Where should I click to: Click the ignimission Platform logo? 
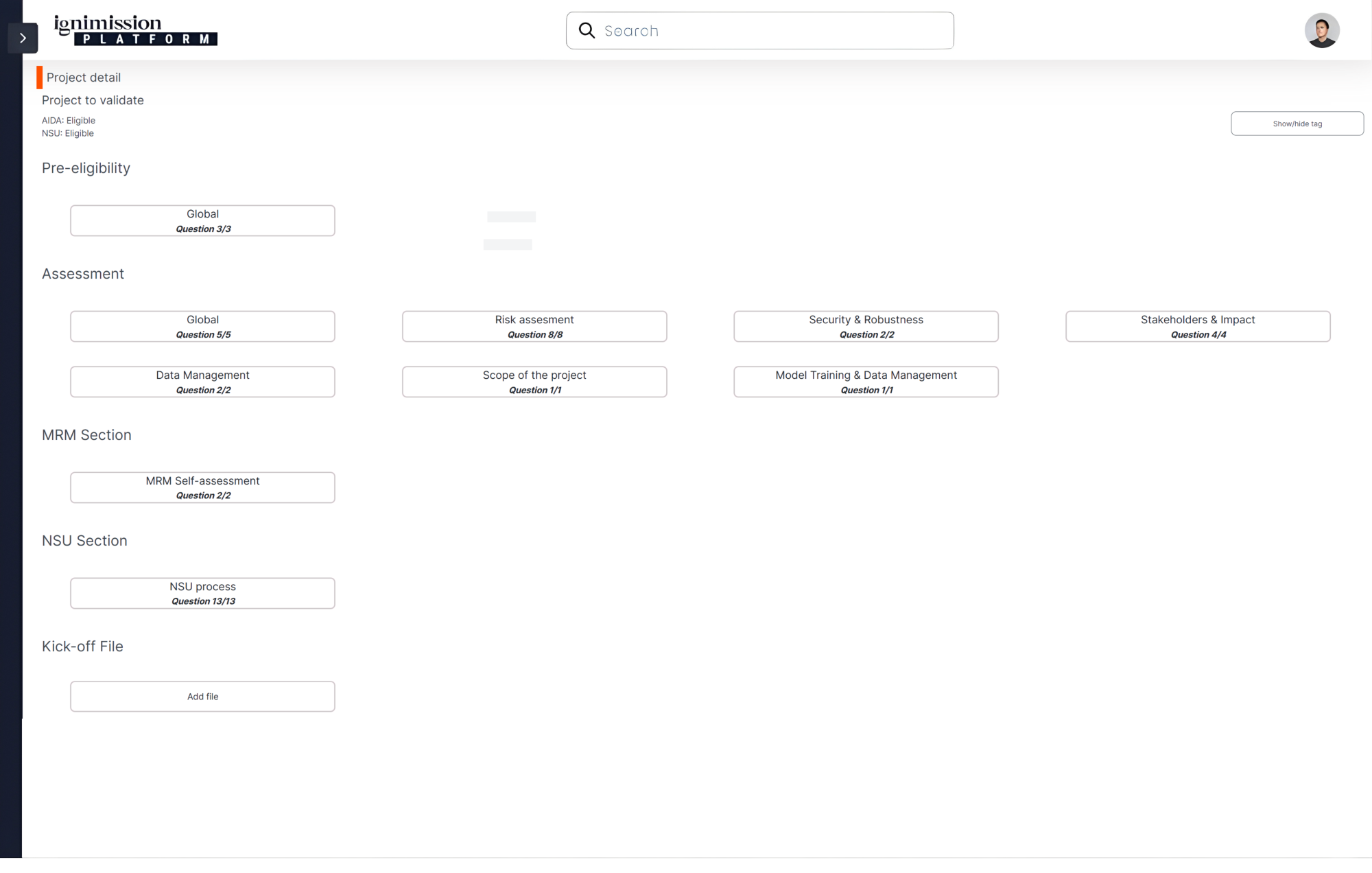click(135, 30)
